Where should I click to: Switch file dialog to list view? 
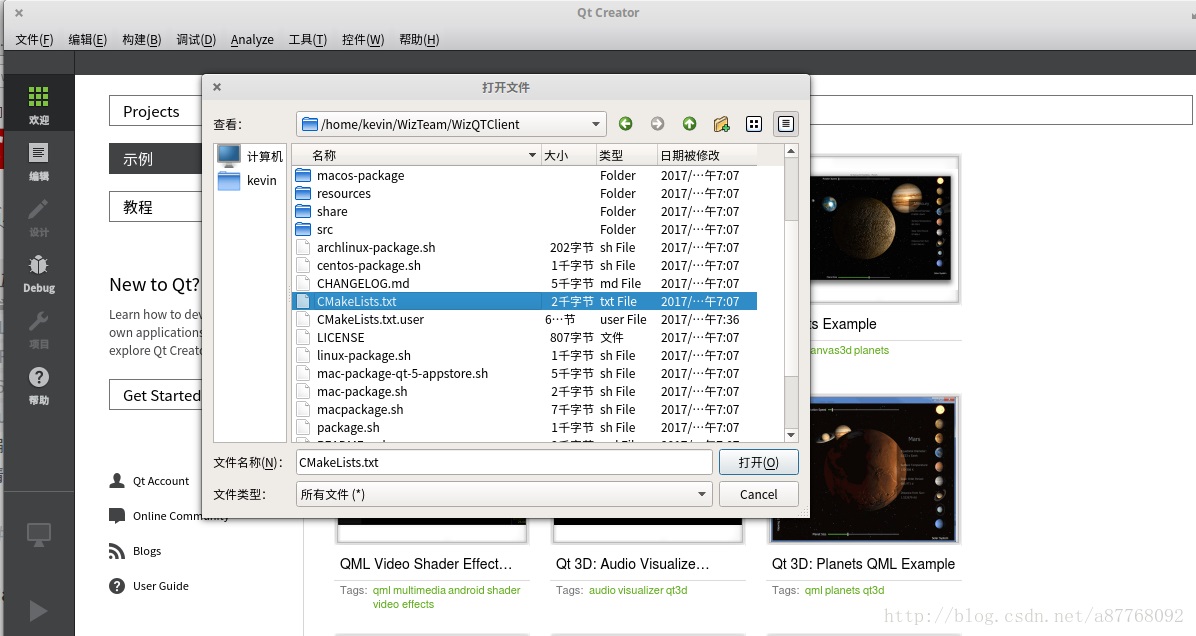(754, 124)
